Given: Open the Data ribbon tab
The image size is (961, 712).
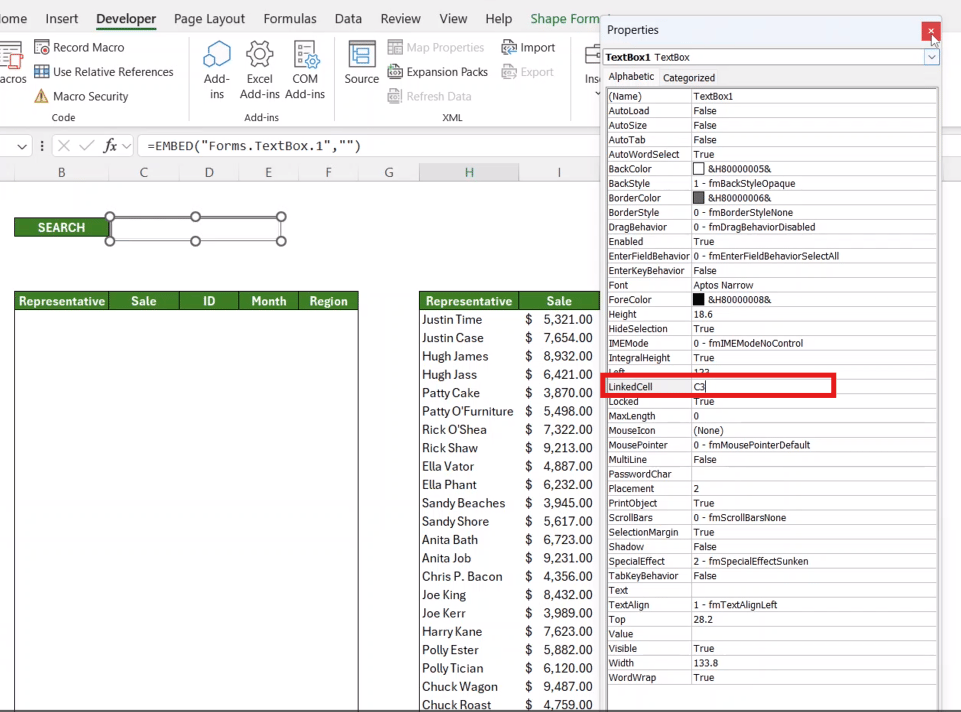Looking at the screenshot, I should point(348,18).
